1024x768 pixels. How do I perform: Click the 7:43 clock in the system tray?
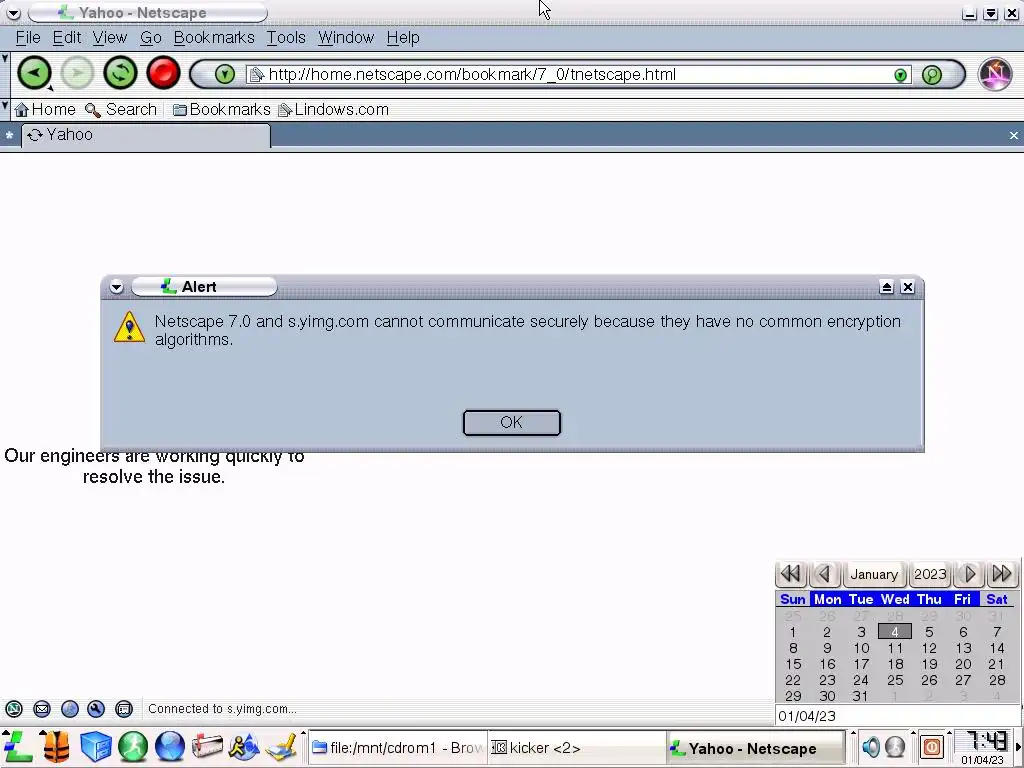(985, 743)
